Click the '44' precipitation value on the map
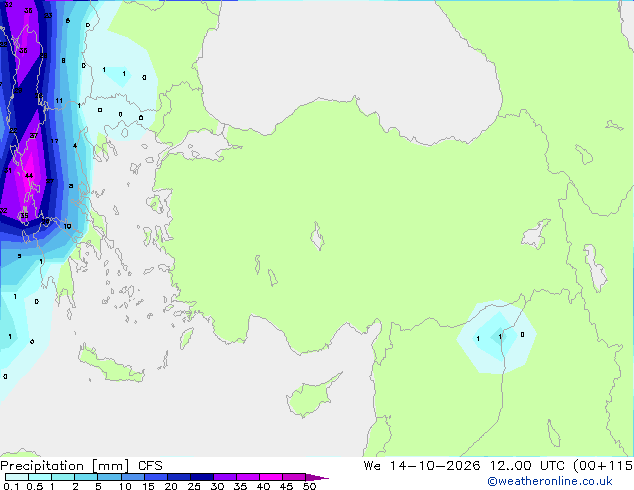 point(29,175)
